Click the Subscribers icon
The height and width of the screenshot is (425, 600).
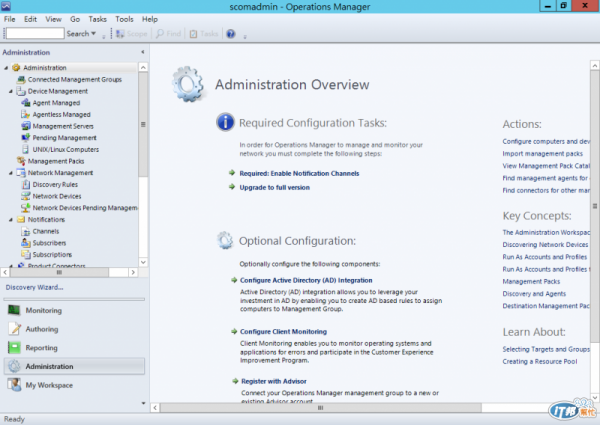click(26, 243)
